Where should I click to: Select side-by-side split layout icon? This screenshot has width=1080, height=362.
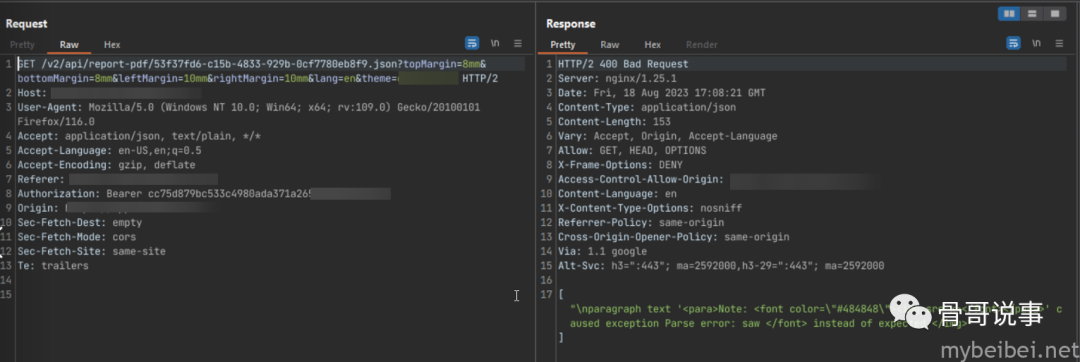point(1009,13)
